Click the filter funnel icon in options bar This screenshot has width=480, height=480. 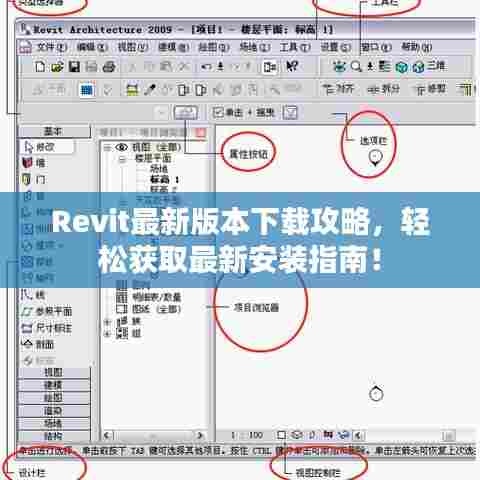(290, 113)
